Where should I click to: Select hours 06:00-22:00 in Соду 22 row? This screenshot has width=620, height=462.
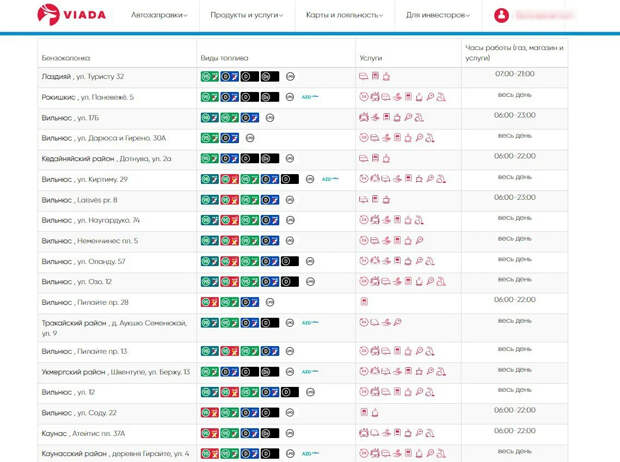click(514, 410)
